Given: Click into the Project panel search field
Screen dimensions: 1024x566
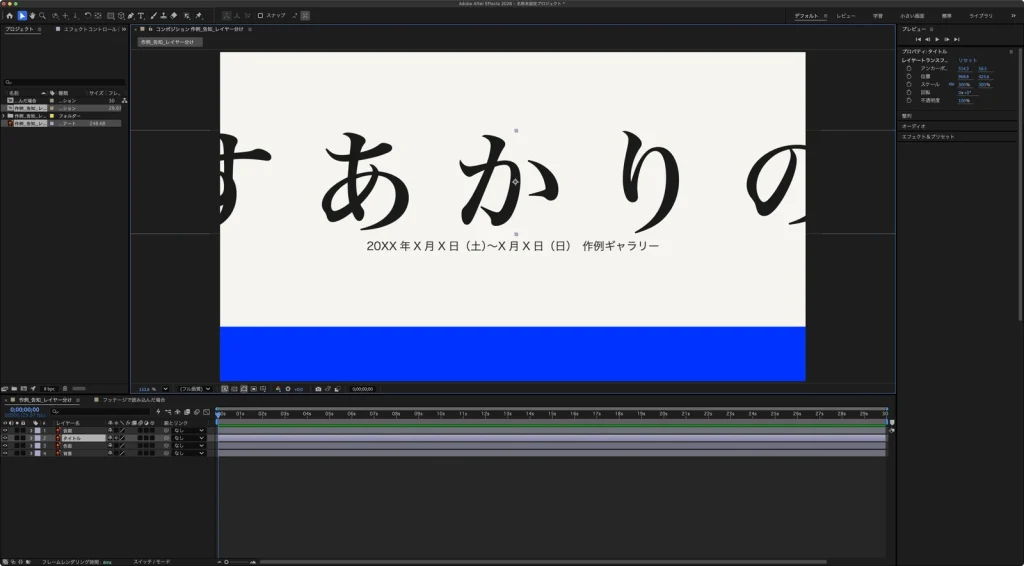Looking at the screenshot, I should point(64,82).
